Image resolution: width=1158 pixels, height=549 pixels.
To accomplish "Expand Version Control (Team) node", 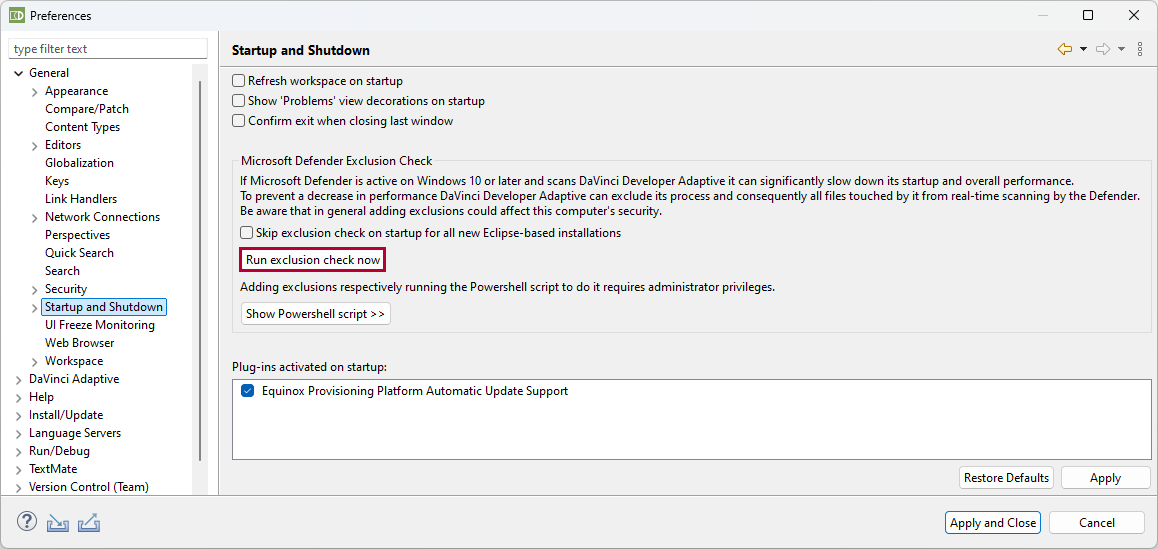I will (18, 488).
